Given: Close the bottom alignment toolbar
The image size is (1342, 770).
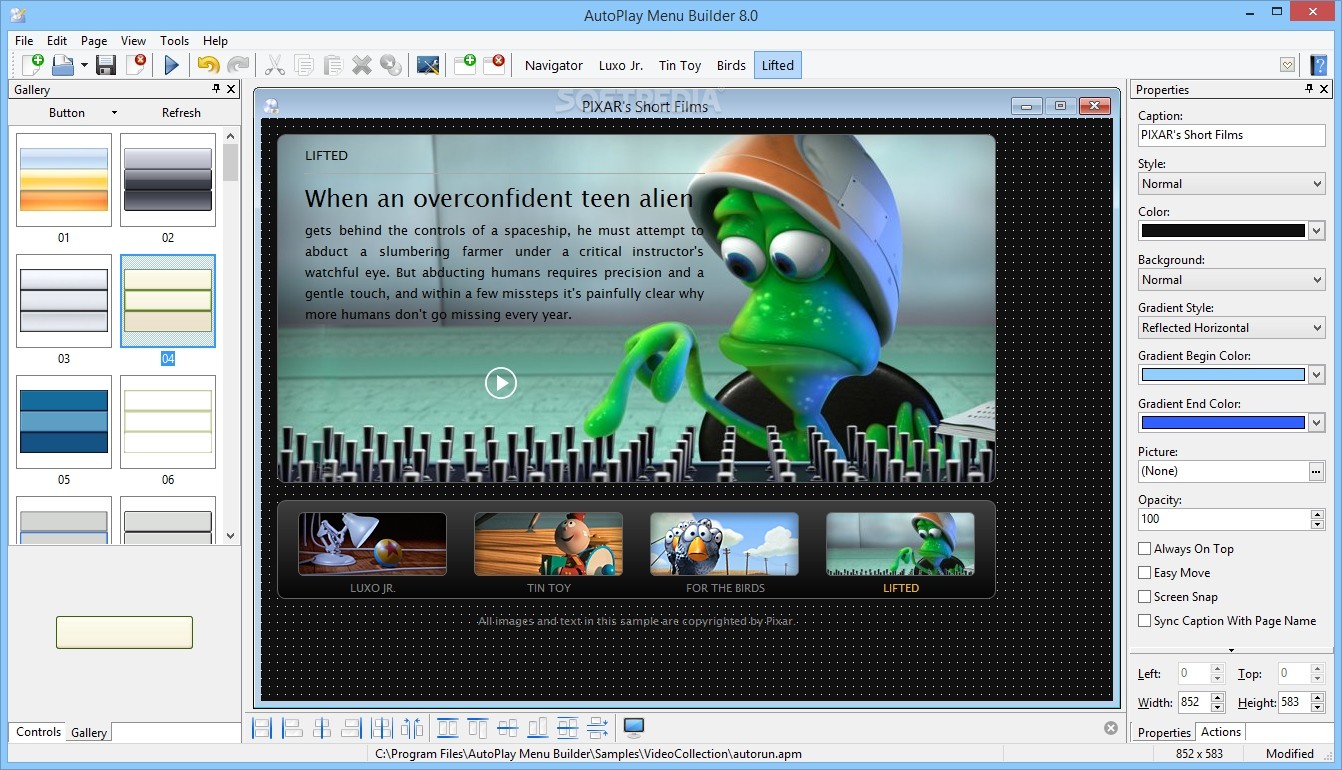Looking at the screenshot, I should 1111,728.
